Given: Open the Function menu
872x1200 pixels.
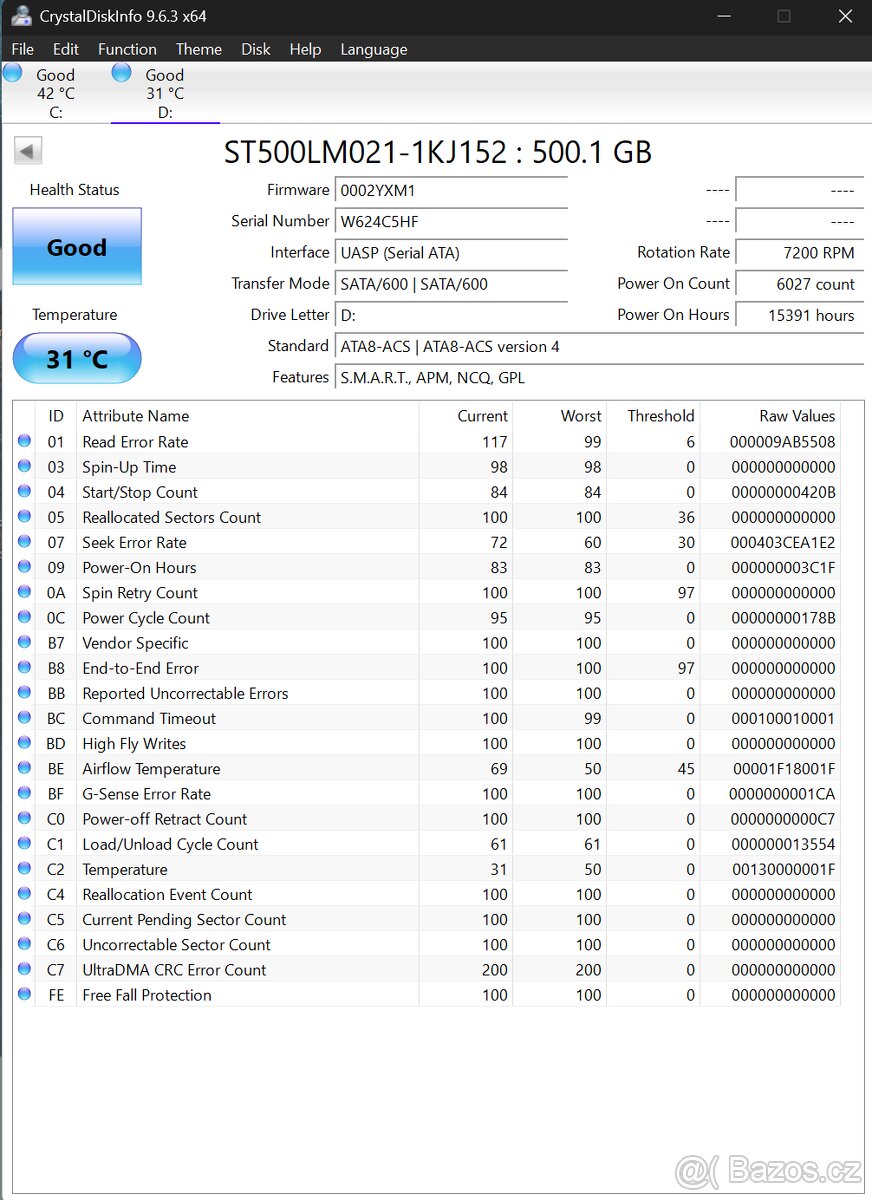Looking at the screenshot, I should point(127,49).
